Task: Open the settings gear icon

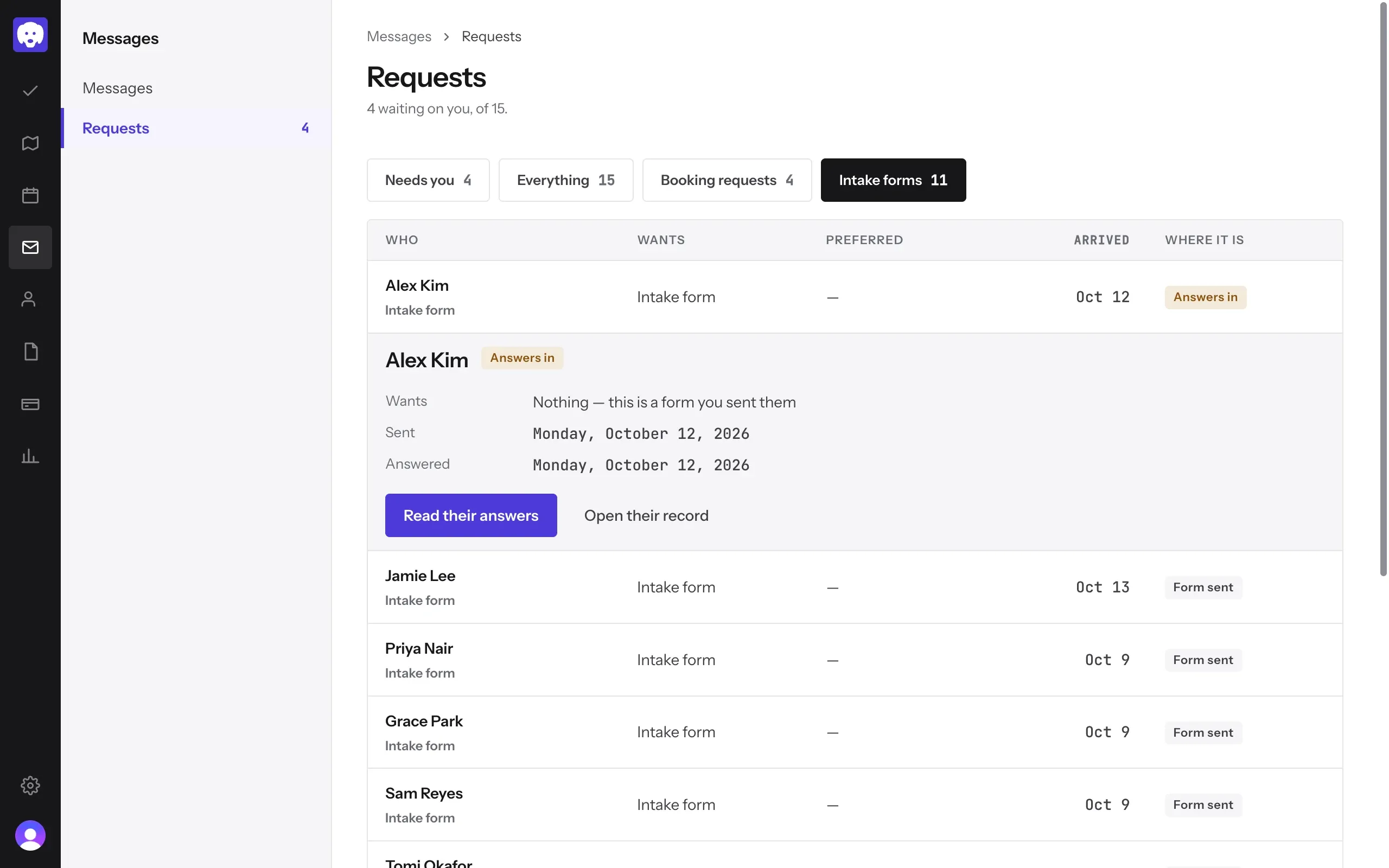Action: (x=30, y=786)
